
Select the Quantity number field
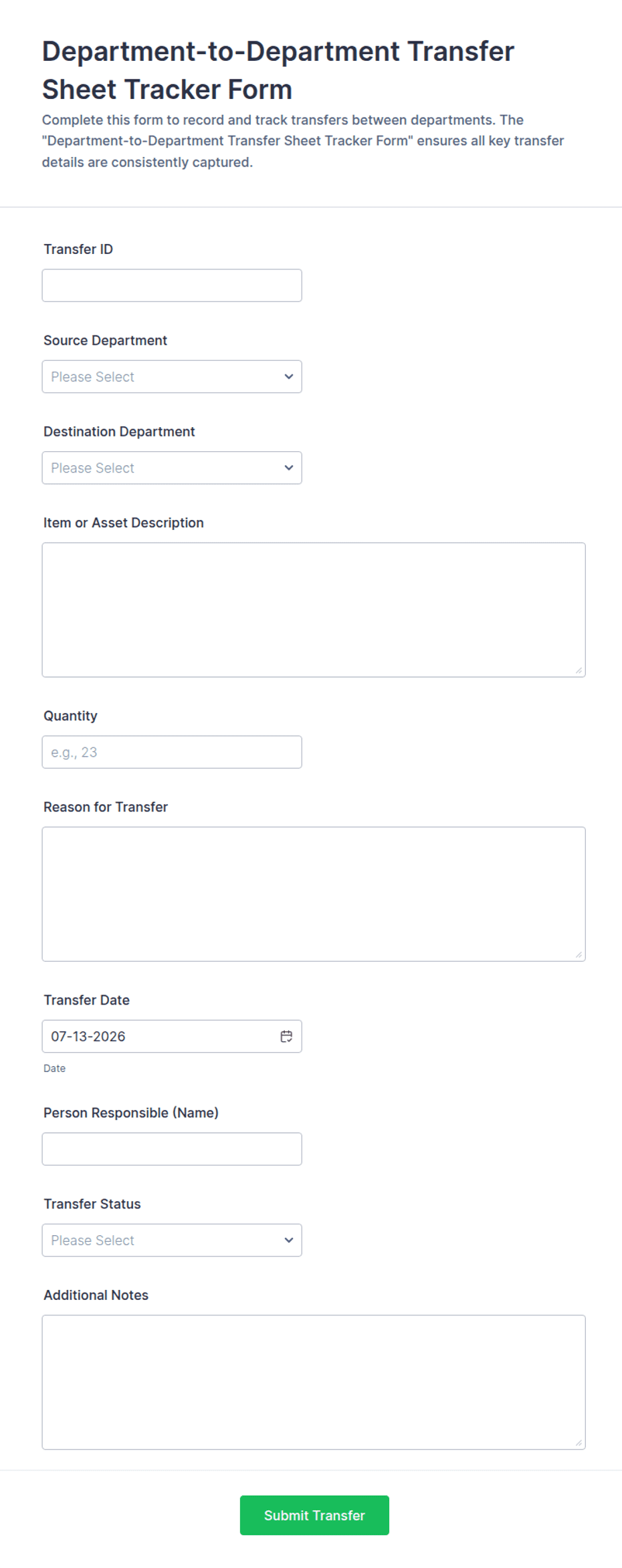coord(172,752)
